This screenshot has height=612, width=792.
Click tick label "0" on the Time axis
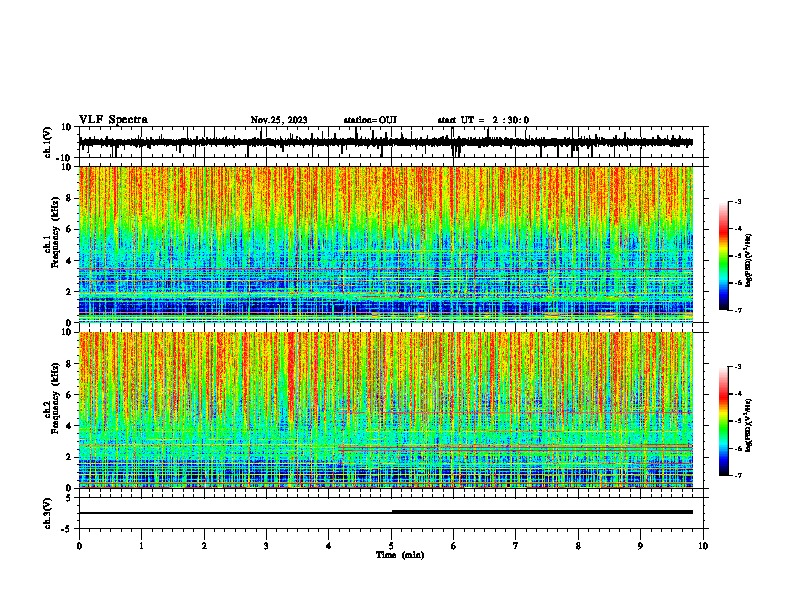click(x=79, y=546)
